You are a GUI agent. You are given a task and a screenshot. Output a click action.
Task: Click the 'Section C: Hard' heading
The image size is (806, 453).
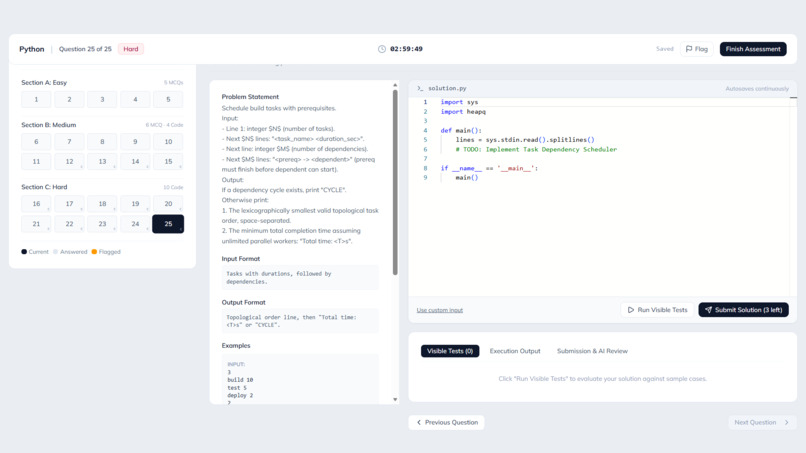pyautogui.click(x=44, y=187)
